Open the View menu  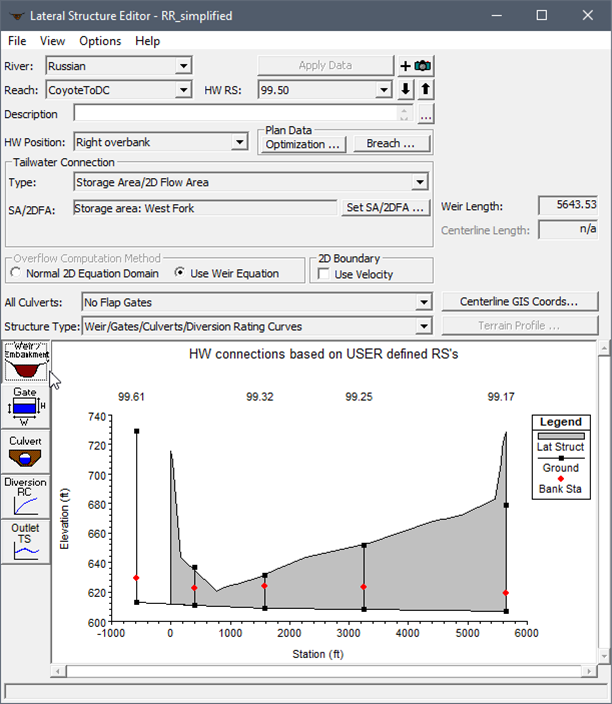point(53,41)
